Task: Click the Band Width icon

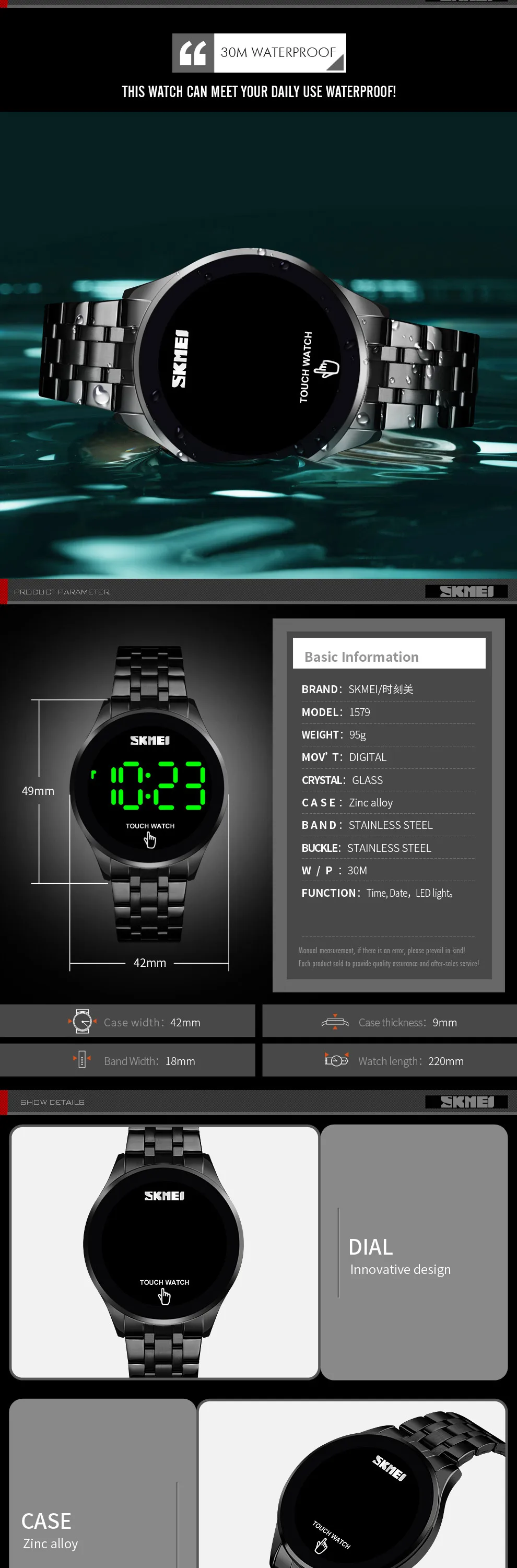Action: pos(82,1059)
